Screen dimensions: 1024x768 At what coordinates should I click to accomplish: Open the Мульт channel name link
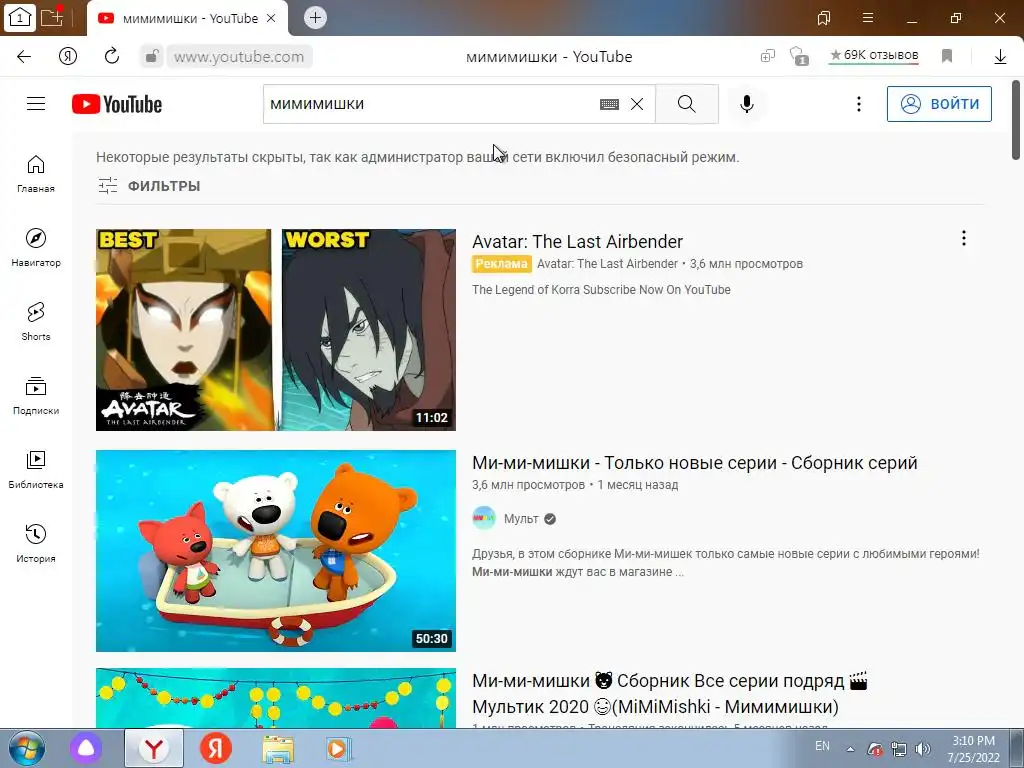click(x=521, y=519)
